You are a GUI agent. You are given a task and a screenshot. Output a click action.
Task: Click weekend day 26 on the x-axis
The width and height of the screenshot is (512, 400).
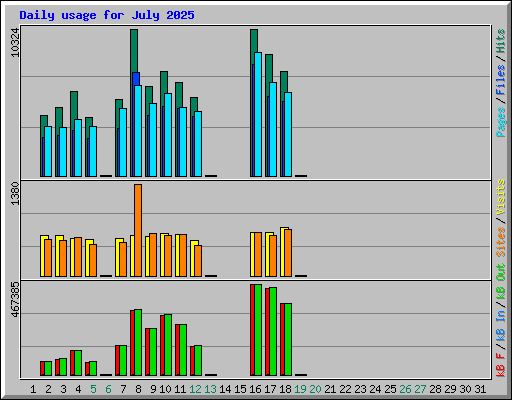[405, 389]
